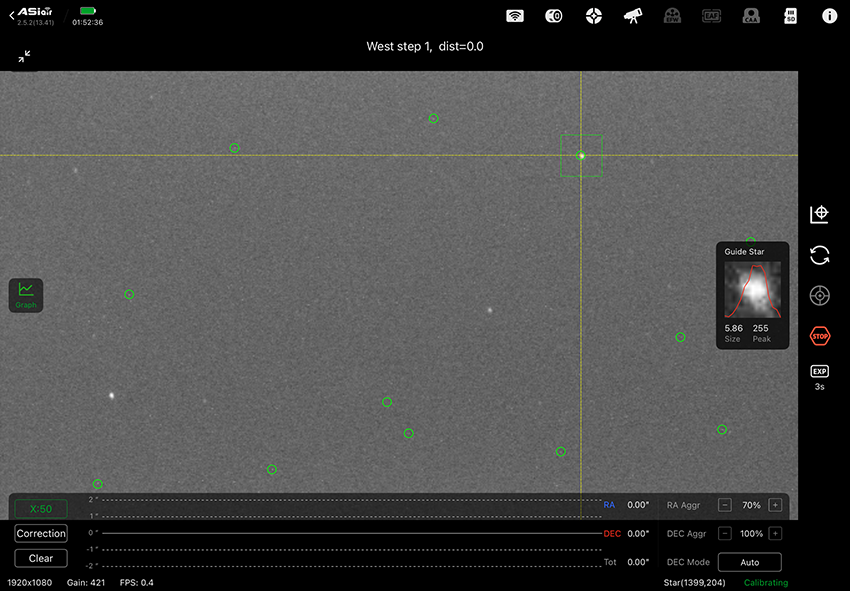Increase RA Aggr with plus button
Image resolution: width=850 pixels, height=591 pixels.
[x=775, y=505]
